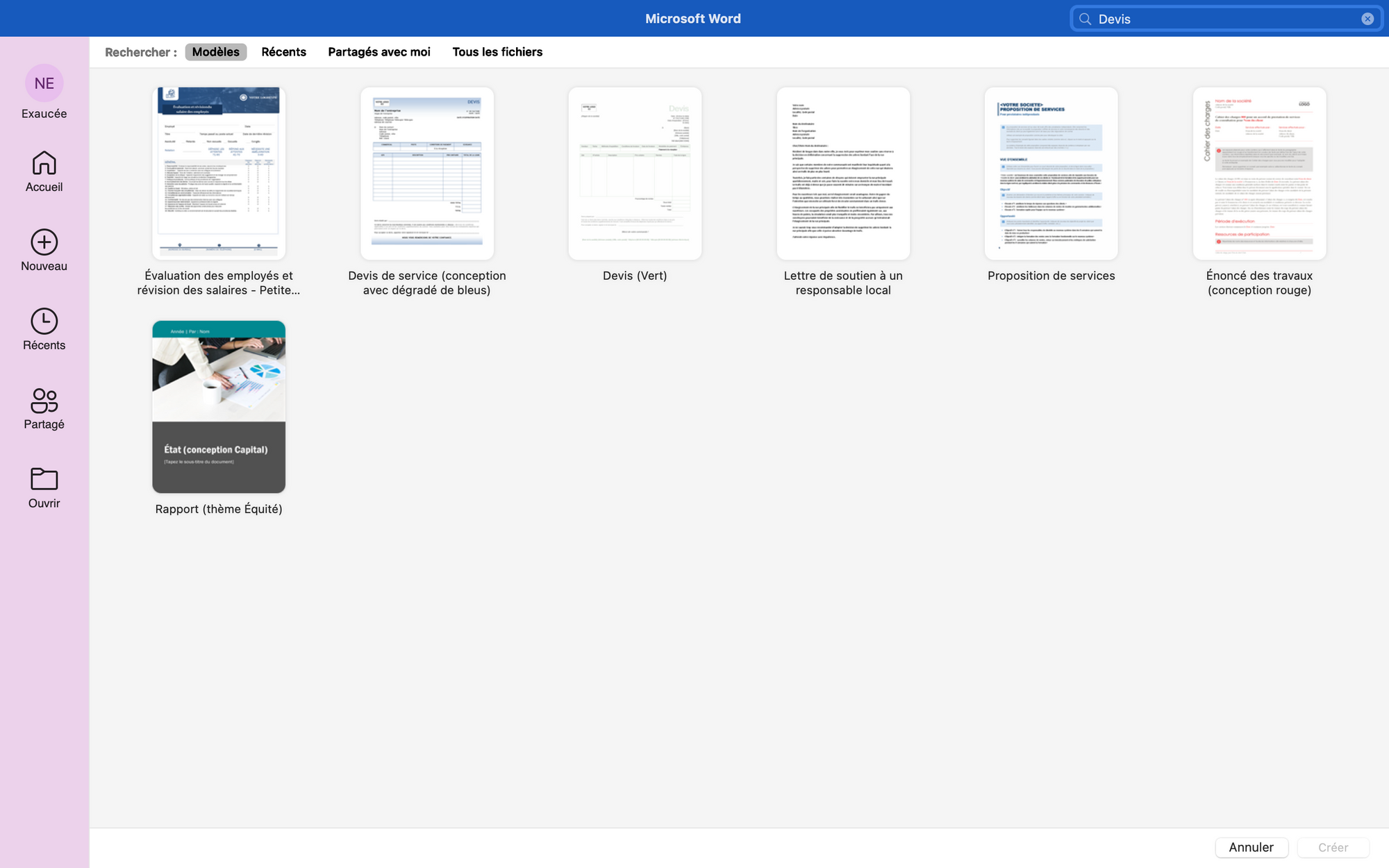The height and width of the screenshot is (868, 1389).
Task: Select the Rapport (thème Équité) template
Action: (x=219, y=407)
